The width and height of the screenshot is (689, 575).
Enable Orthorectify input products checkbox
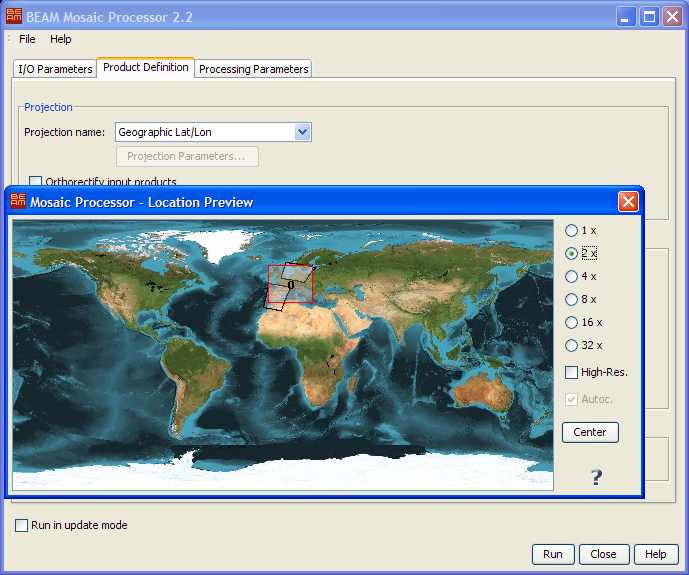pos(36,182)
